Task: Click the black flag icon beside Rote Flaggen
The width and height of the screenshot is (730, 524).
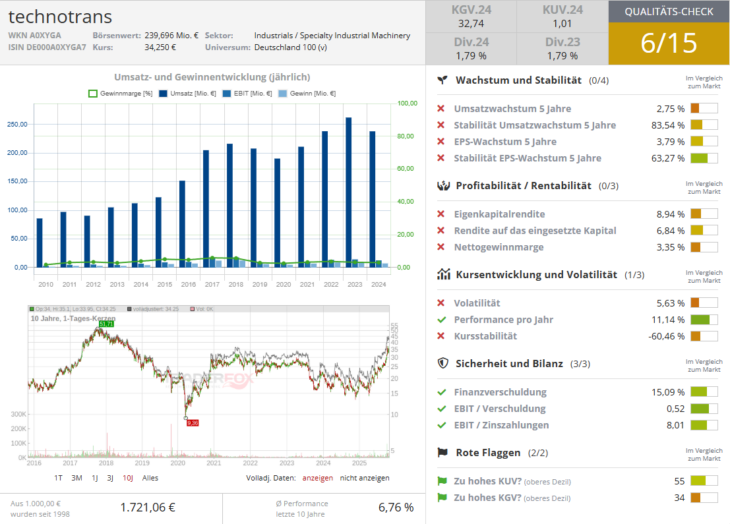Action: pos(442,452)
